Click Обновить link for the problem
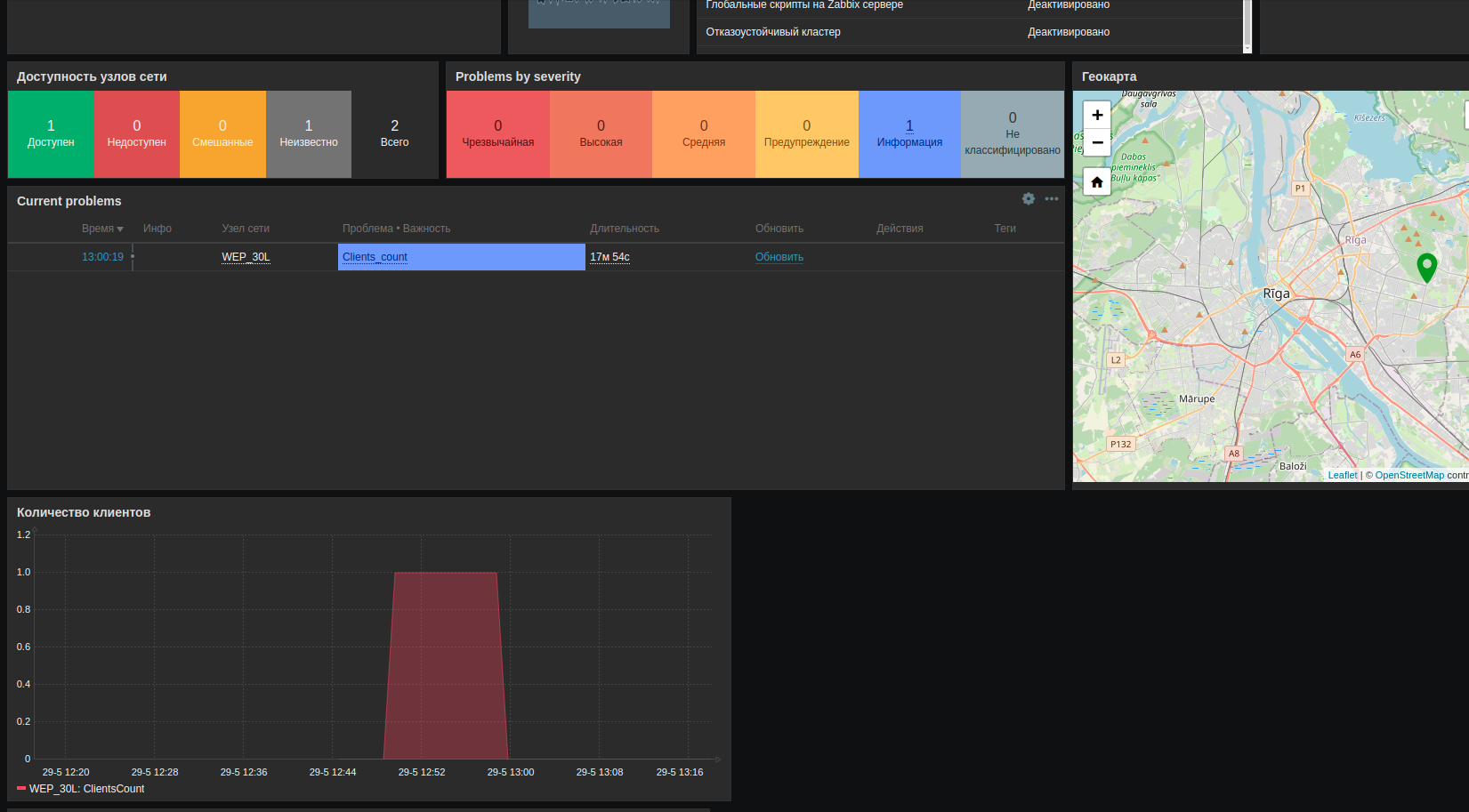This screenshot has width=1469, height=812. click(x=779, y=257)
